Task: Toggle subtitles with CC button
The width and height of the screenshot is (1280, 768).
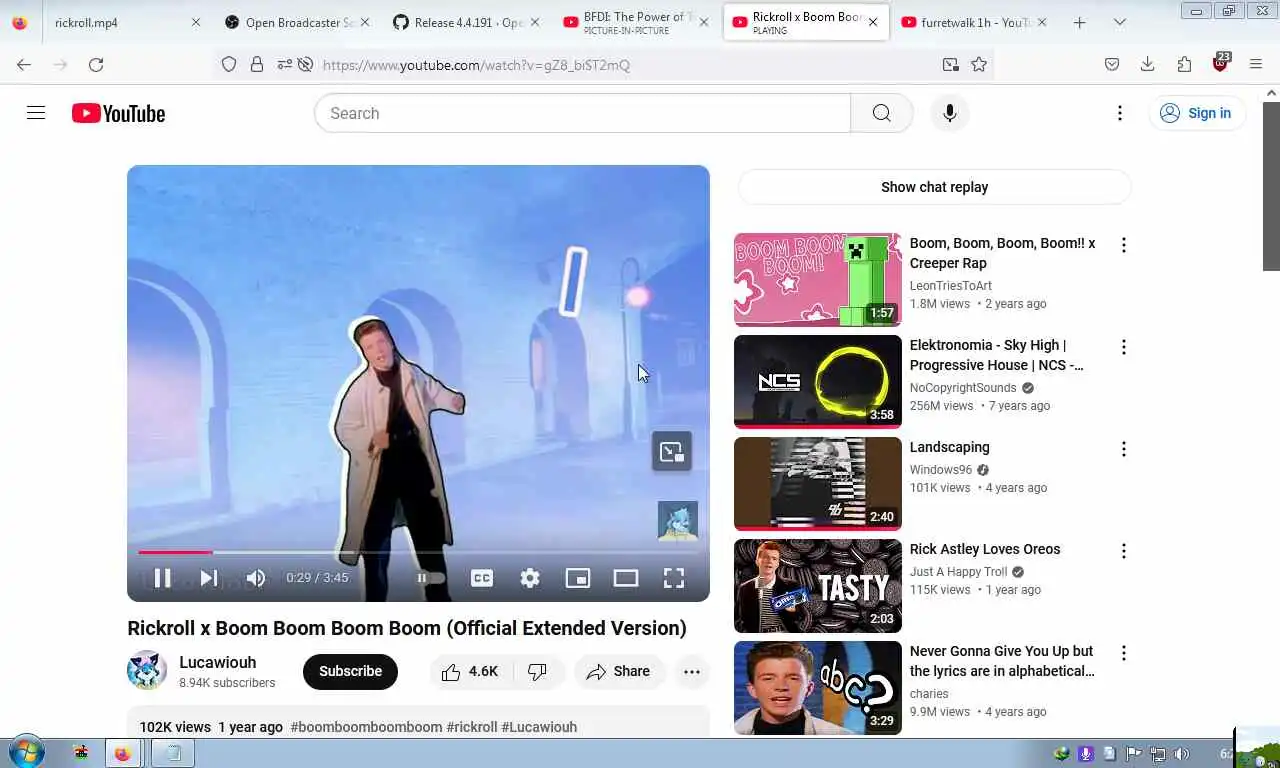Action: click(482, 578)
